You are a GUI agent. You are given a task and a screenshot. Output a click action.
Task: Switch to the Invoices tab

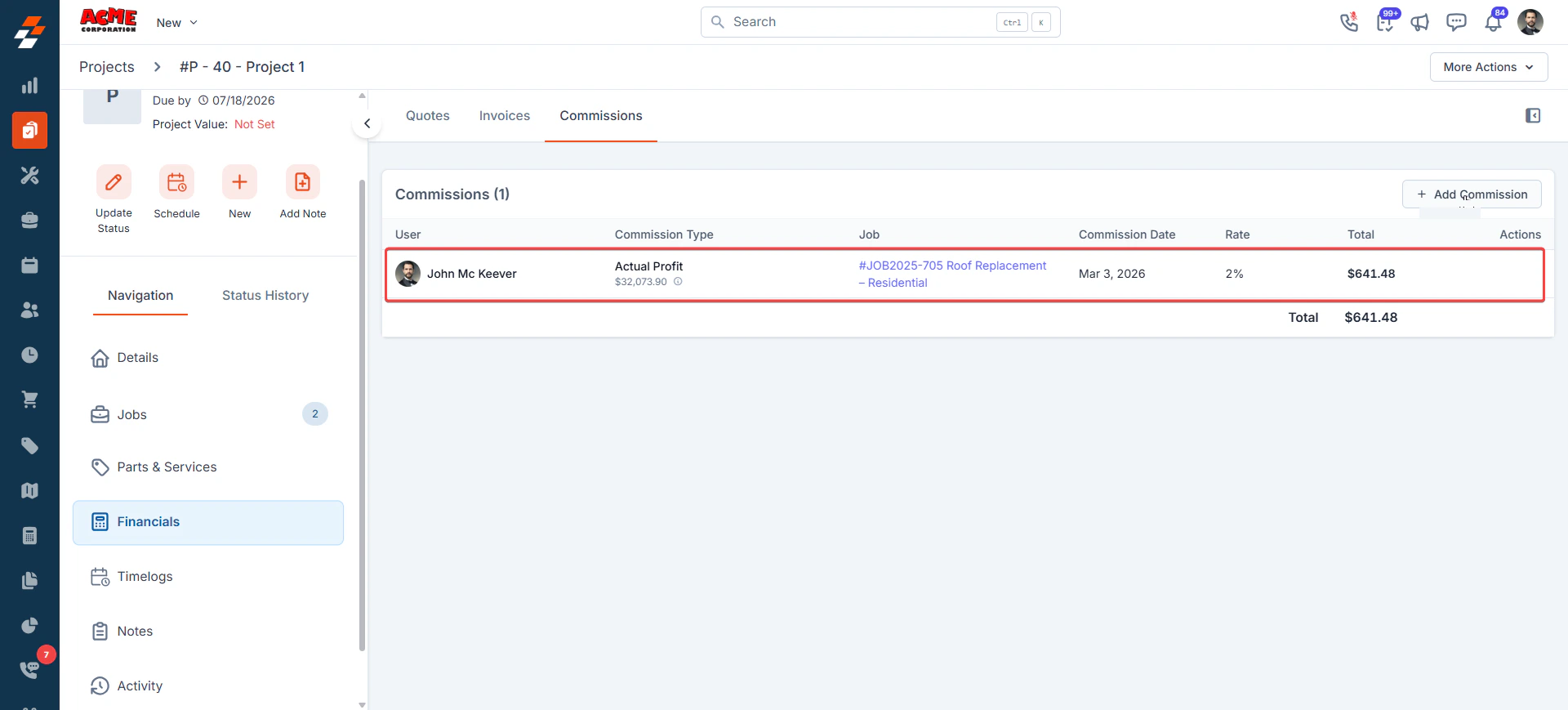505,116
